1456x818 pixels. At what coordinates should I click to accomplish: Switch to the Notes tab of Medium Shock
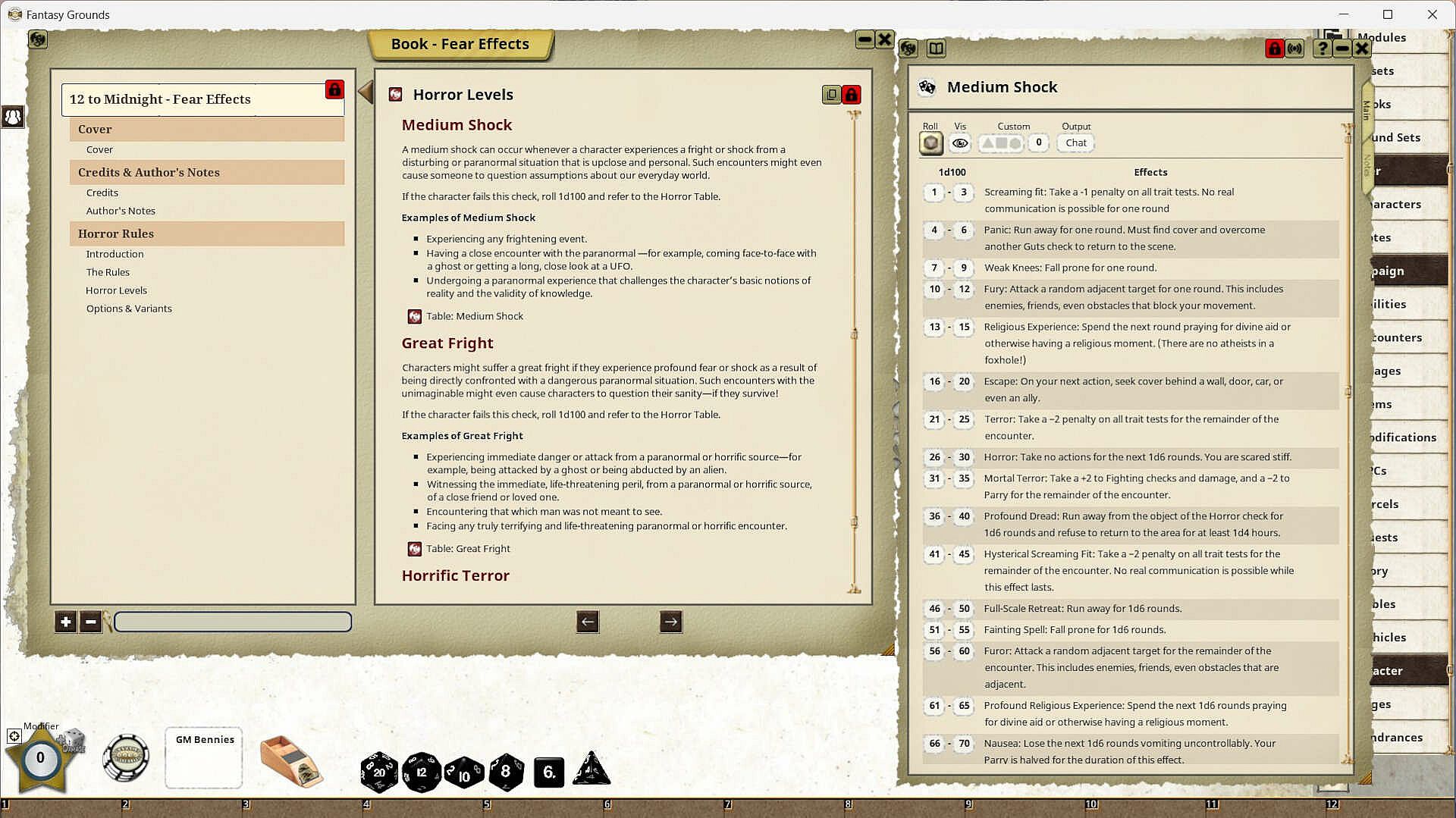tap(1367, 166)
